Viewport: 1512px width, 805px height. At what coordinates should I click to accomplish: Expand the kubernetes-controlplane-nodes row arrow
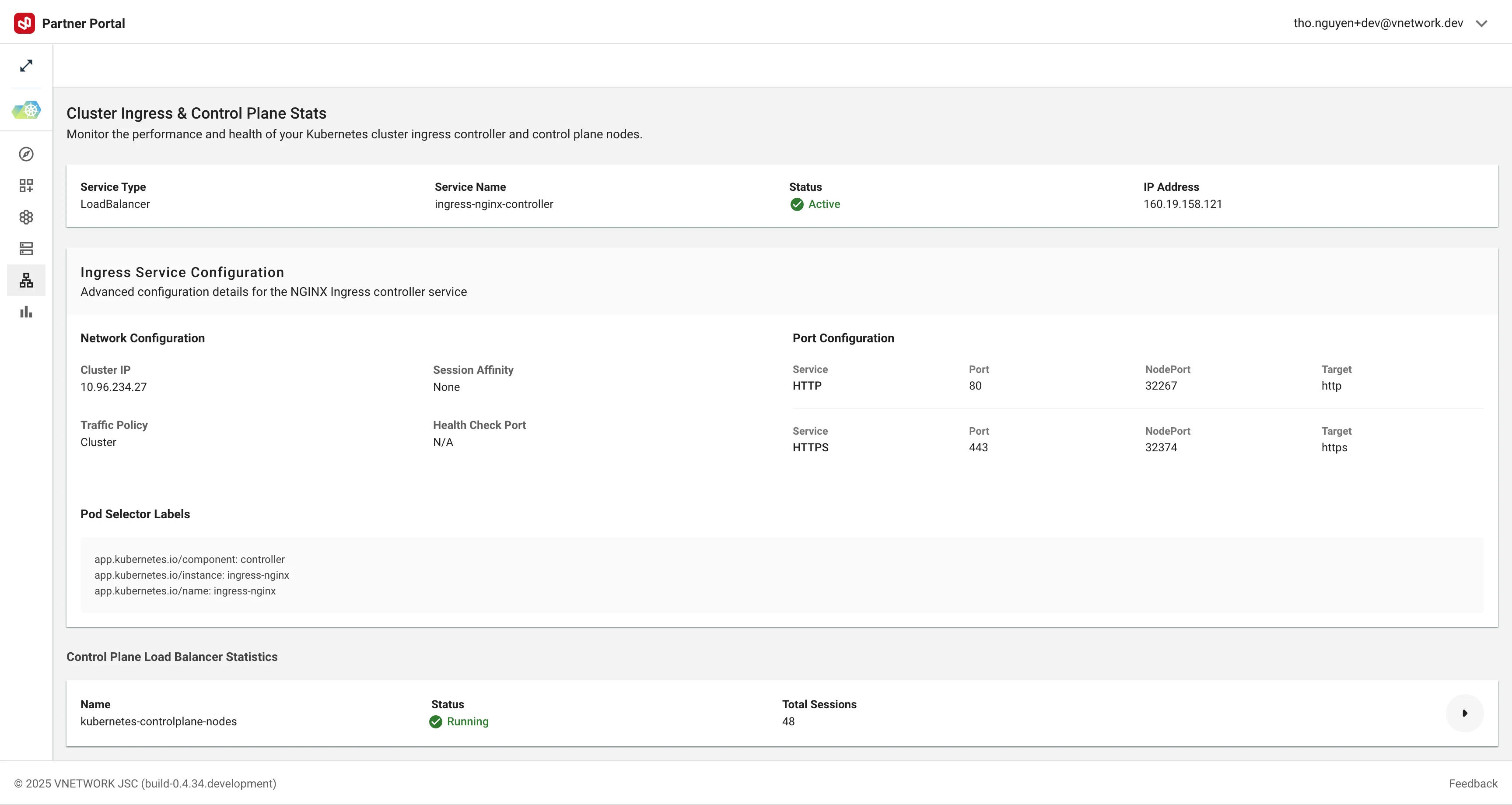pos(1464,713)
